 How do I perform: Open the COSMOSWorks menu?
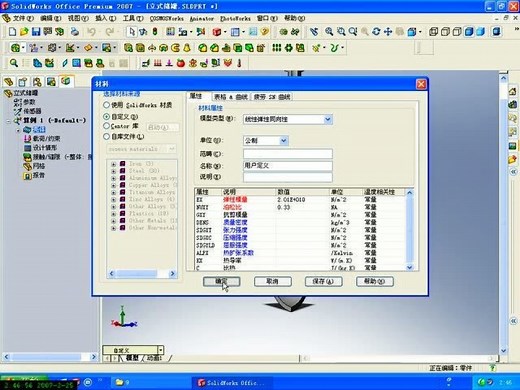tap(167, 19)
